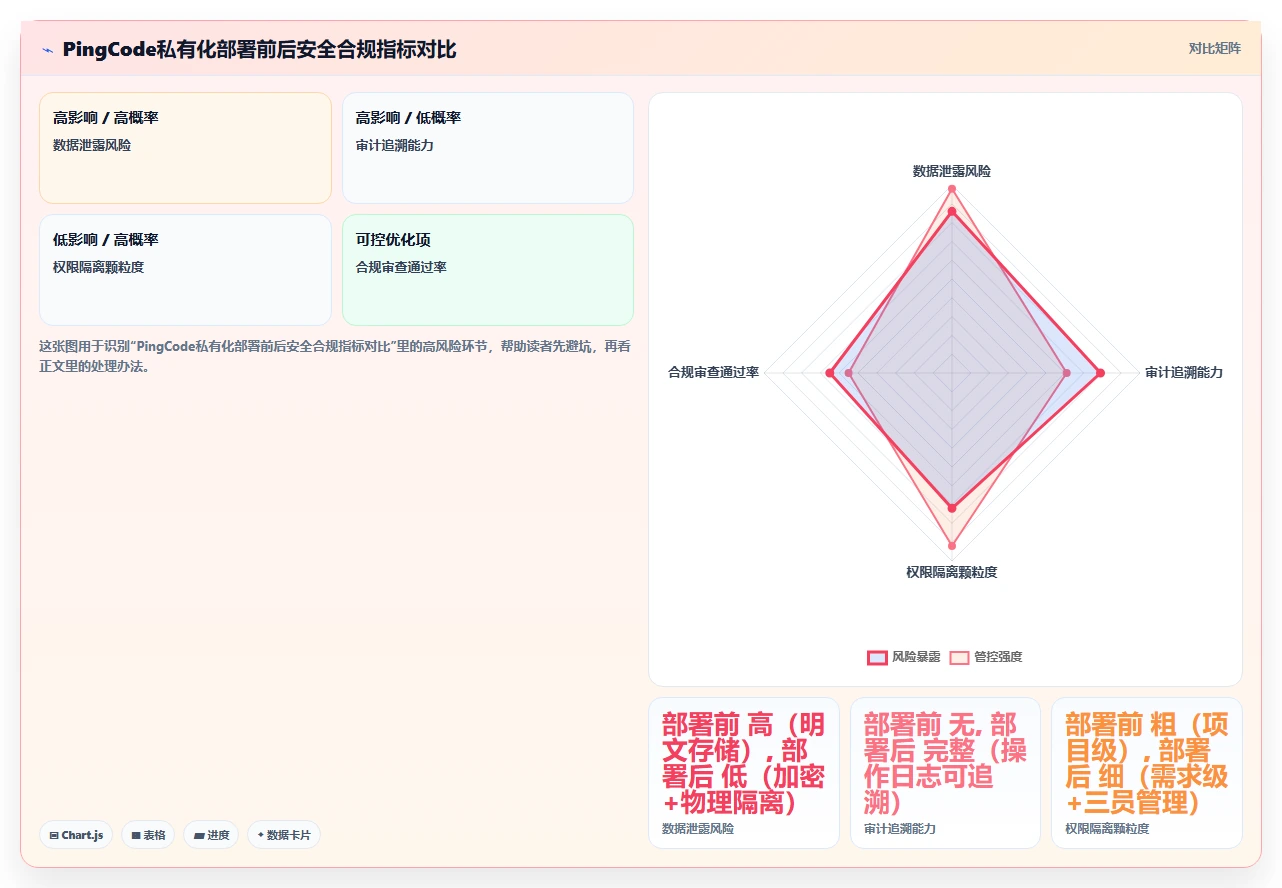
Task: Toggle the 管控强度 legend swatch
Action: [959, 657]
